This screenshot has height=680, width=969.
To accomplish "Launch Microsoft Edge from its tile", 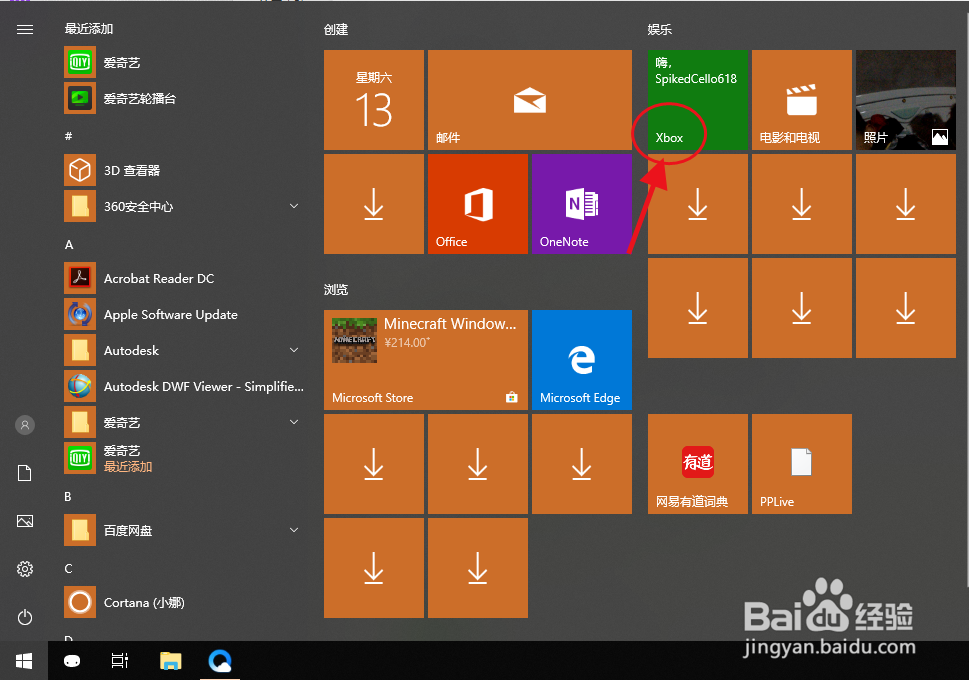I will click(581, 360).
